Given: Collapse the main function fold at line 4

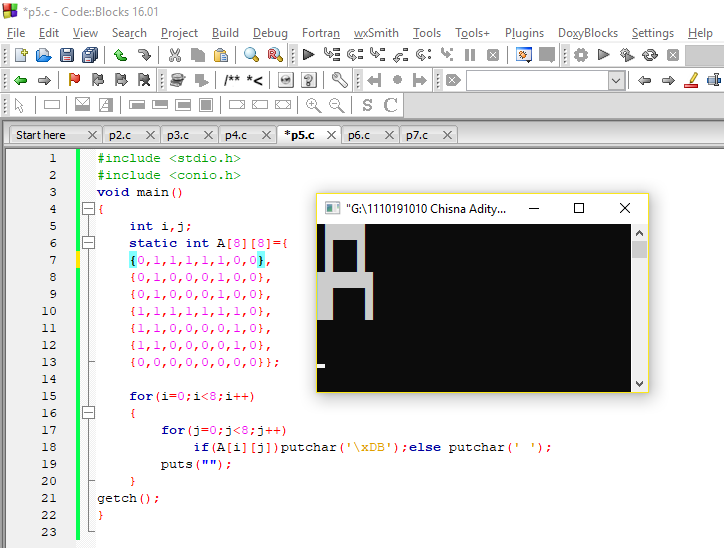Looking at the screenshot, I should [x=88, y=209].
